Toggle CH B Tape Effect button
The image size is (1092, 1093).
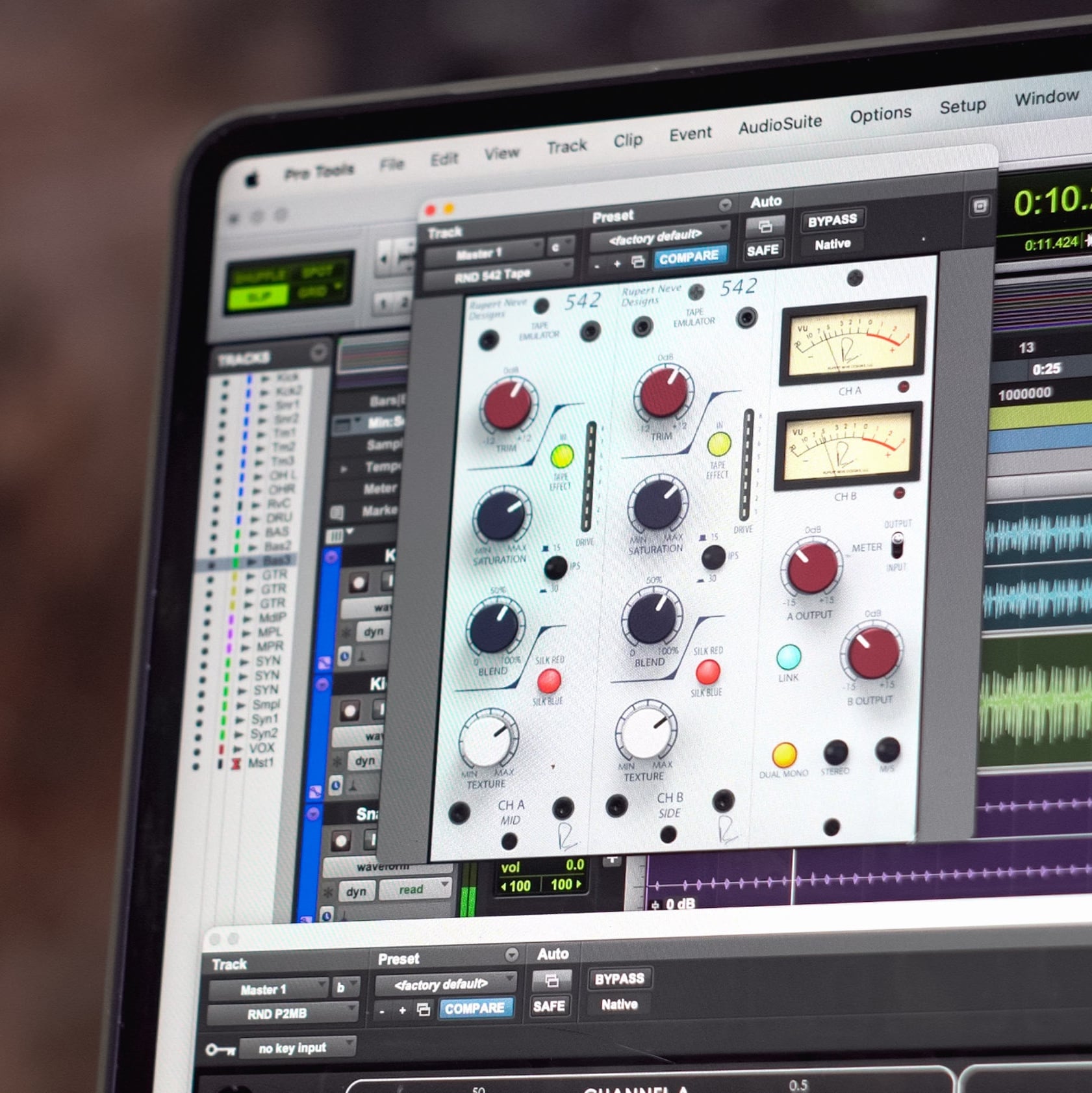coord(719,444)
